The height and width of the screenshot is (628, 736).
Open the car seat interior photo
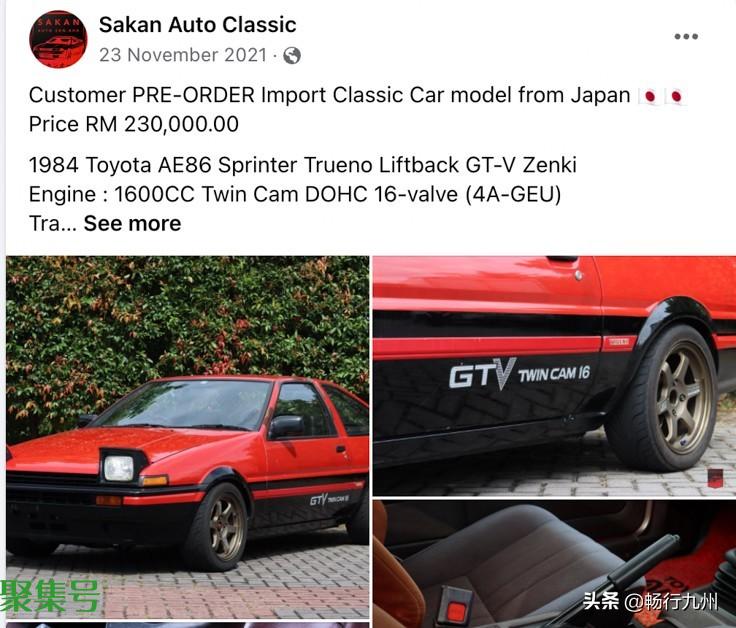click(554, 564)
